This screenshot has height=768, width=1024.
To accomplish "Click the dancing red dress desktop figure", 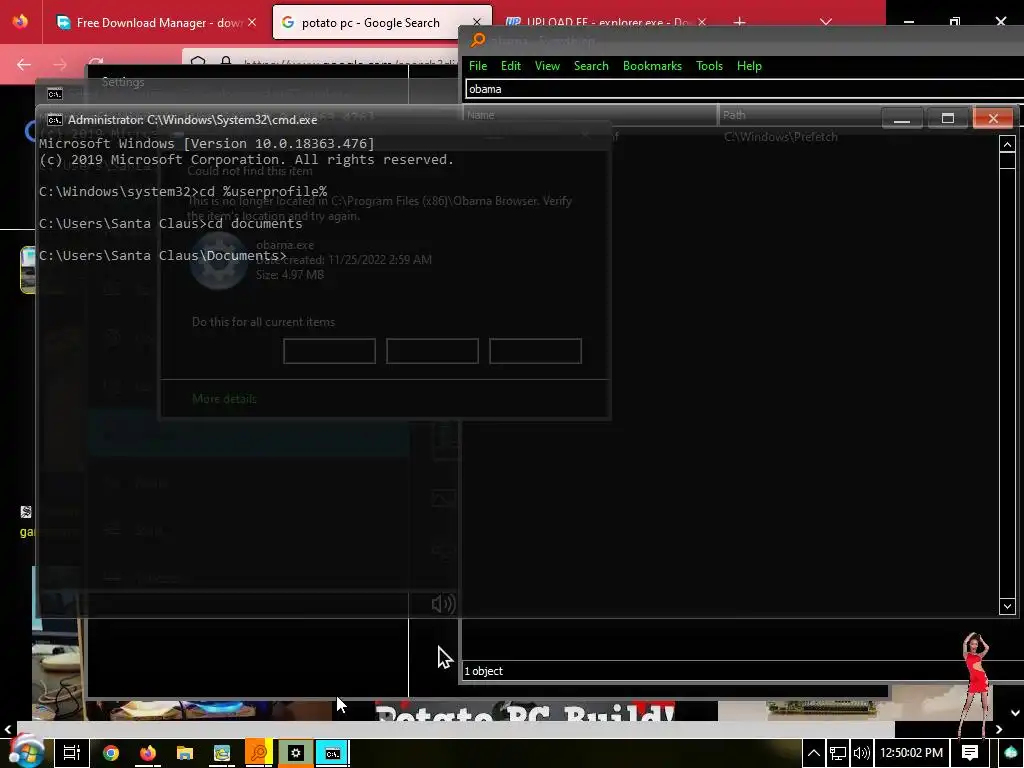I will (x=976, y=684).
